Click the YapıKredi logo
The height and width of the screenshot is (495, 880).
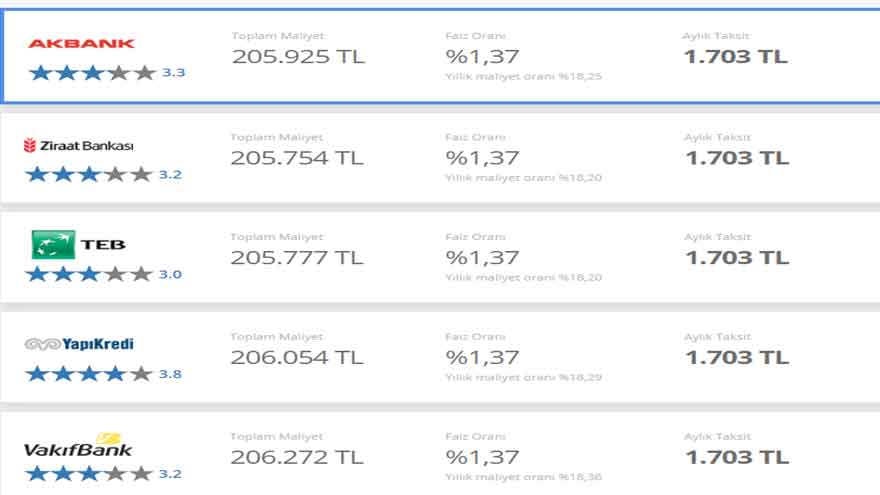click(x=79, y=344)
